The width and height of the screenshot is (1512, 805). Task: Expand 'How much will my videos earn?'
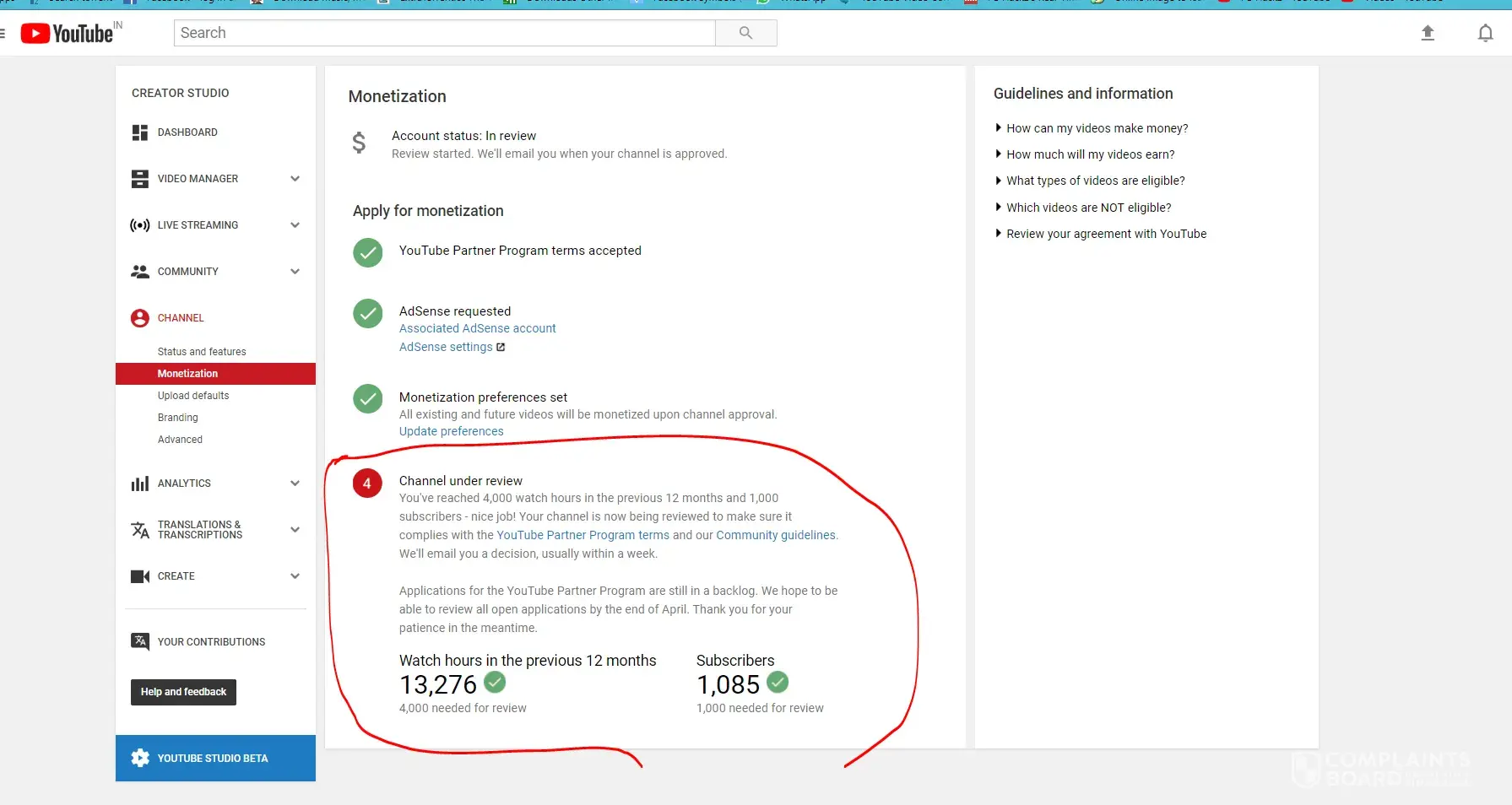[1085, 154]
